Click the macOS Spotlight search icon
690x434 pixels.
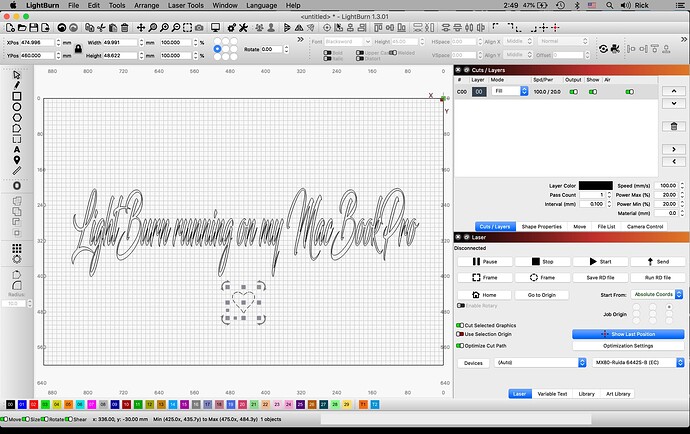tap(609, 5)
